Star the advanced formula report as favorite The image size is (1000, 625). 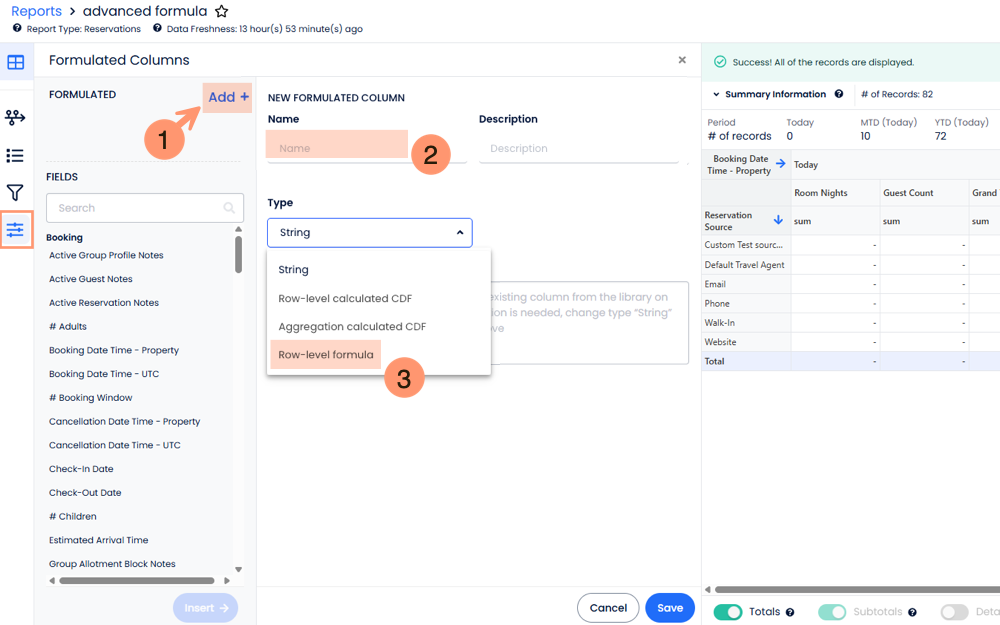222,12
